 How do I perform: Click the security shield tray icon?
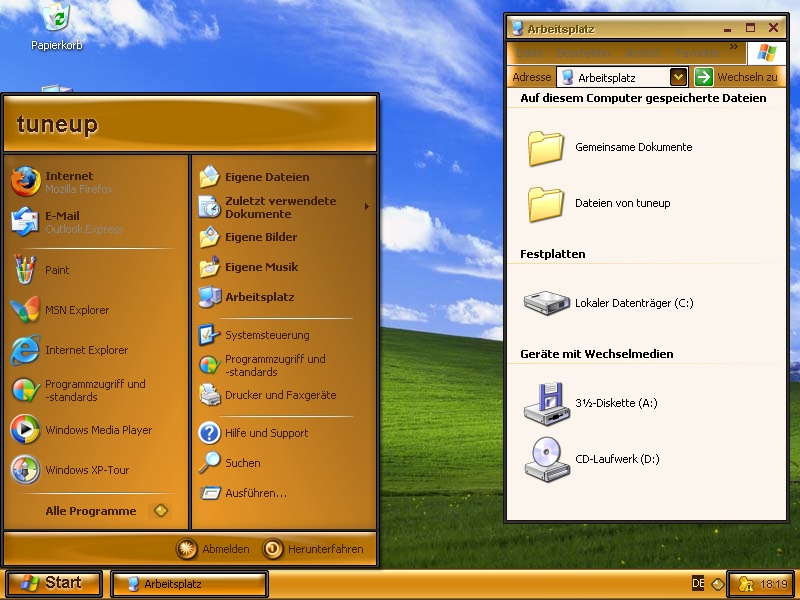[746, 584]
